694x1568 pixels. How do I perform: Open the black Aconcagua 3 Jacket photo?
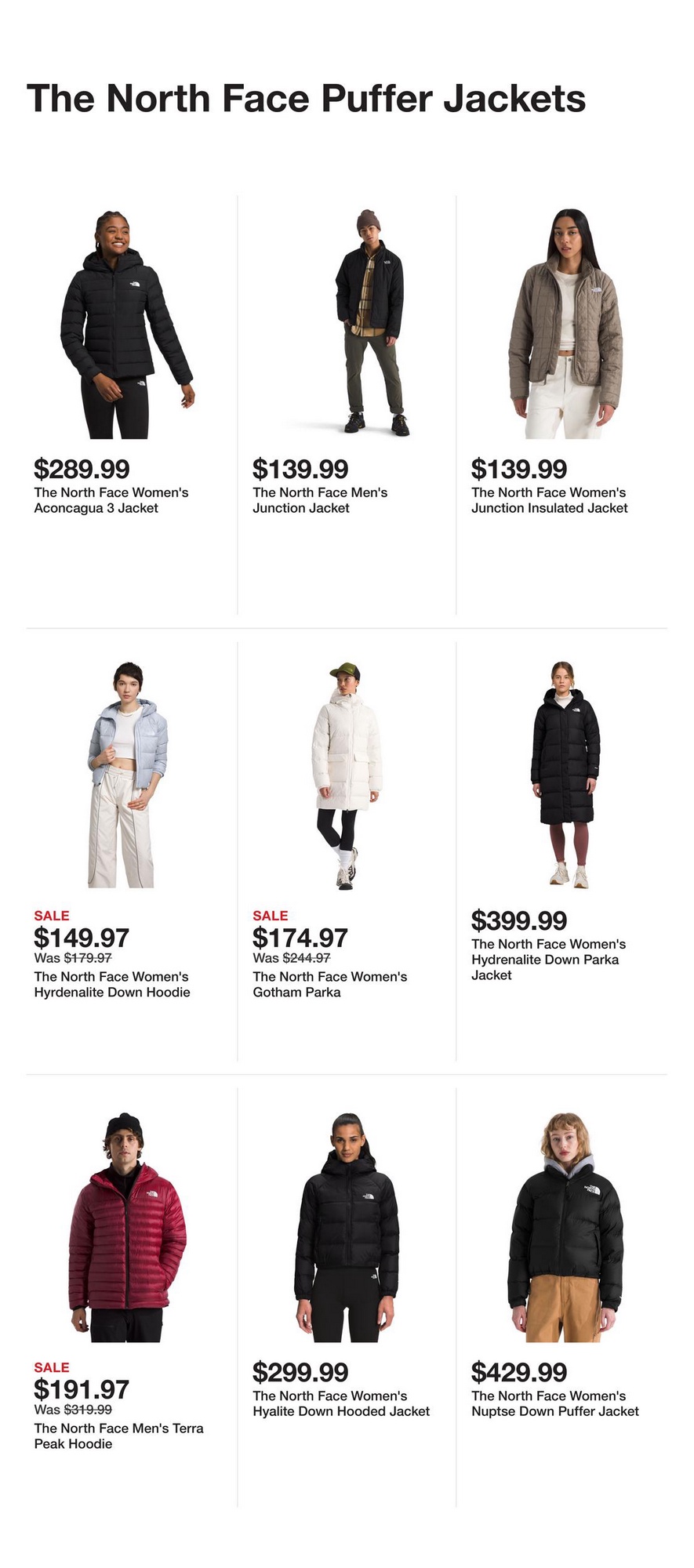click(x=128, y=324)
